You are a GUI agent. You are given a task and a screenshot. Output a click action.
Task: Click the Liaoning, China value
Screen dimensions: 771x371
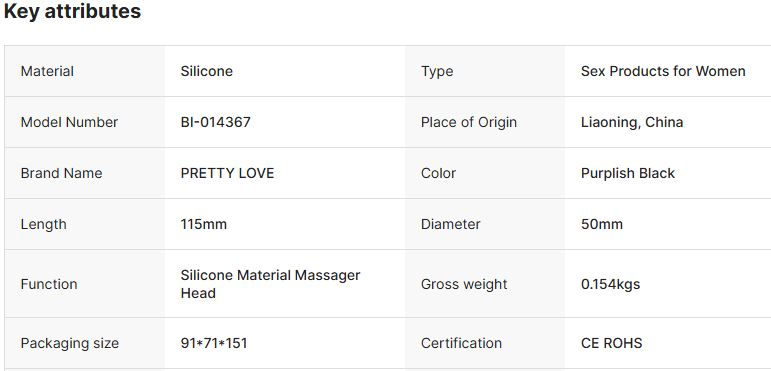(632, 122)
